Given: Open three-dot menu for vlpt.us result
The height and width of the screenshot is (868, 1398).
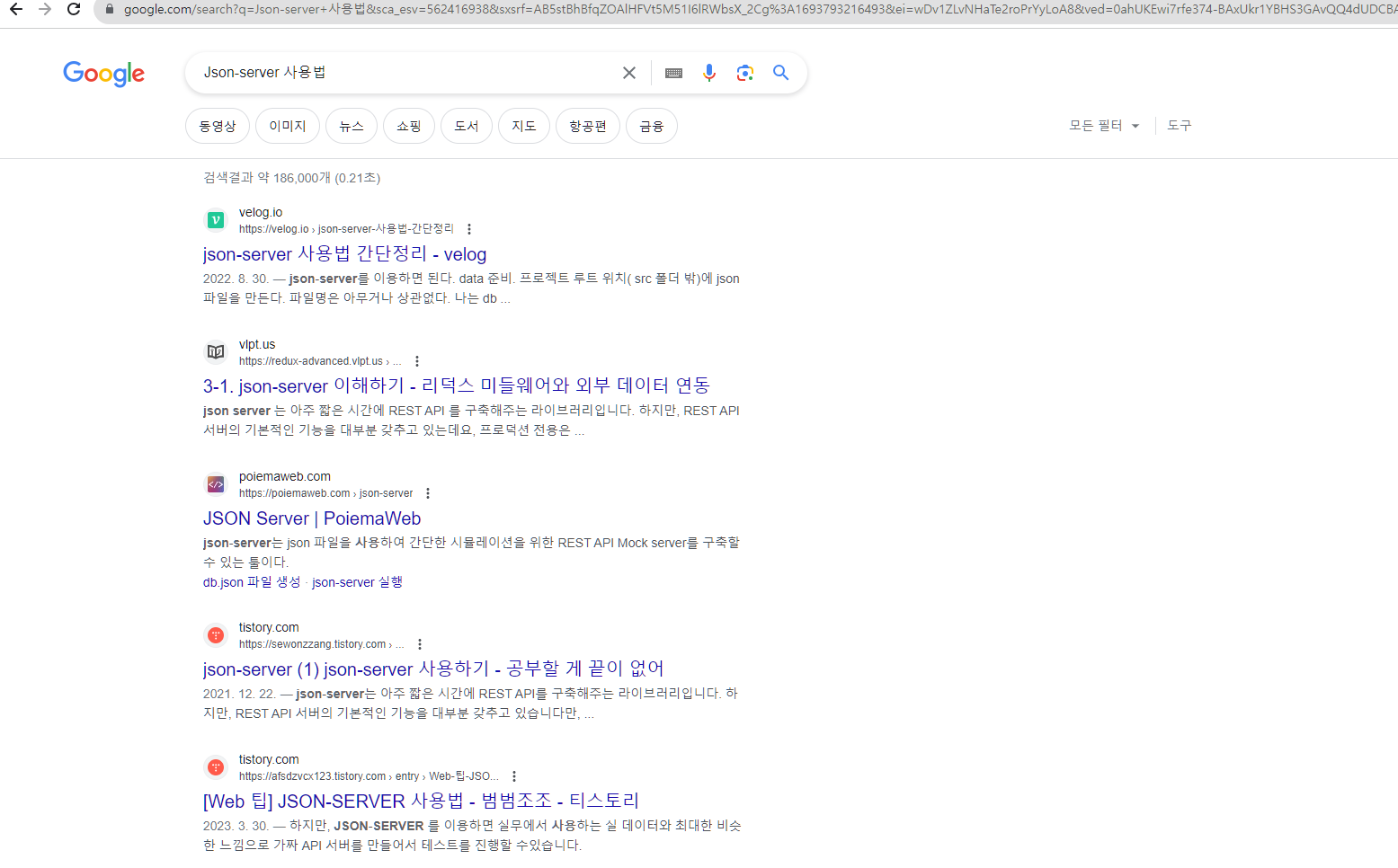Looking at the screenshot, I should [417, 361].
